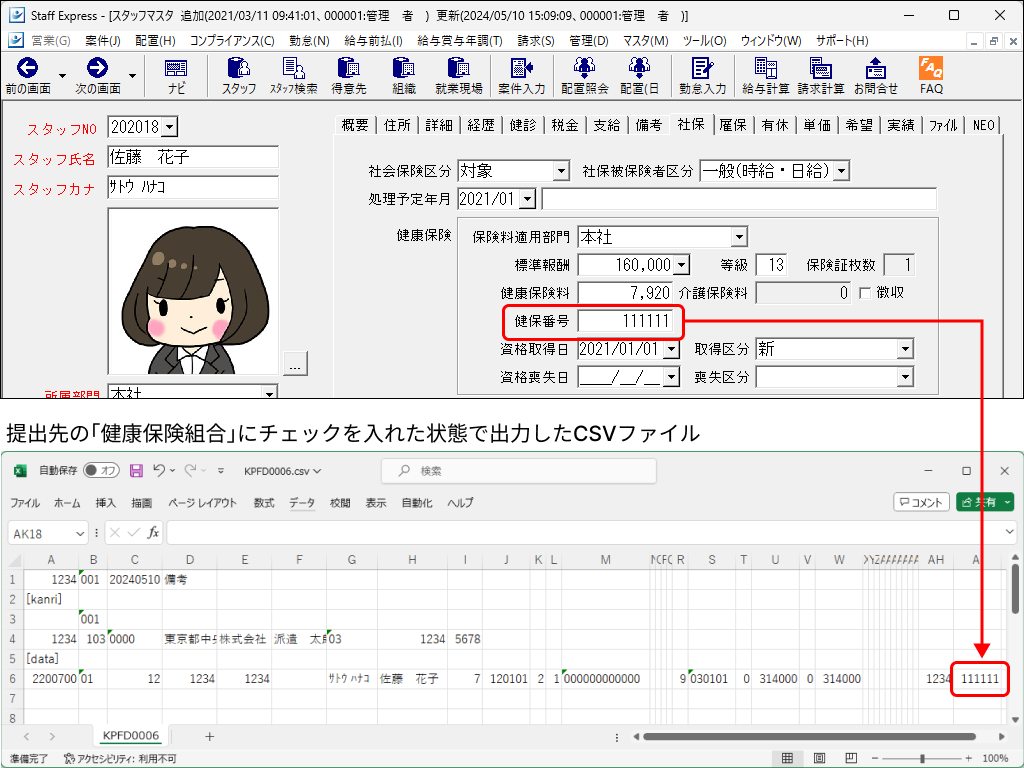Expand the Excel Name Box dropdown

[x=80, y=534]
